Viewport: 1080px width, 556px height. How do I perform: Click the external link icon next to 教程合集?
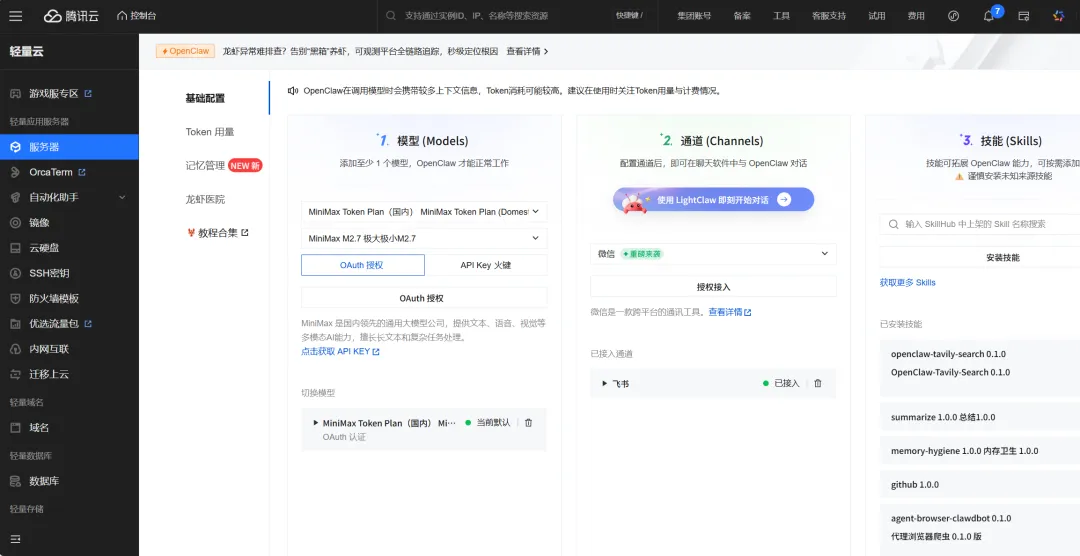(x=245, y=233)
